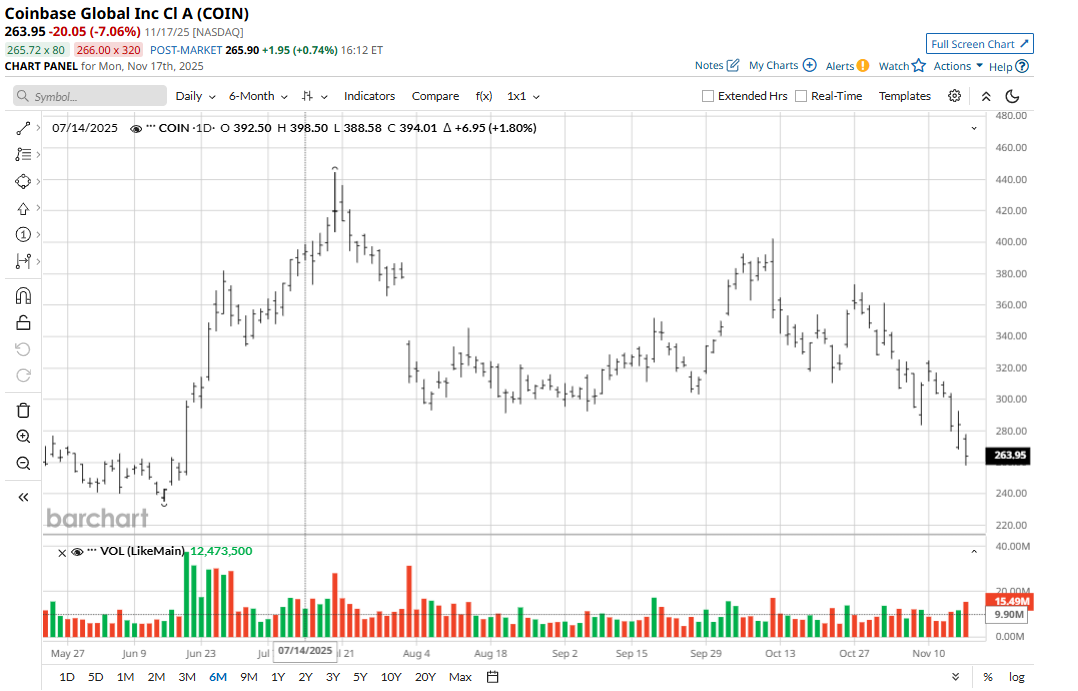Delete drawings with the trash icon
Screen dimensions: 1078x691
tap(23, 410)
